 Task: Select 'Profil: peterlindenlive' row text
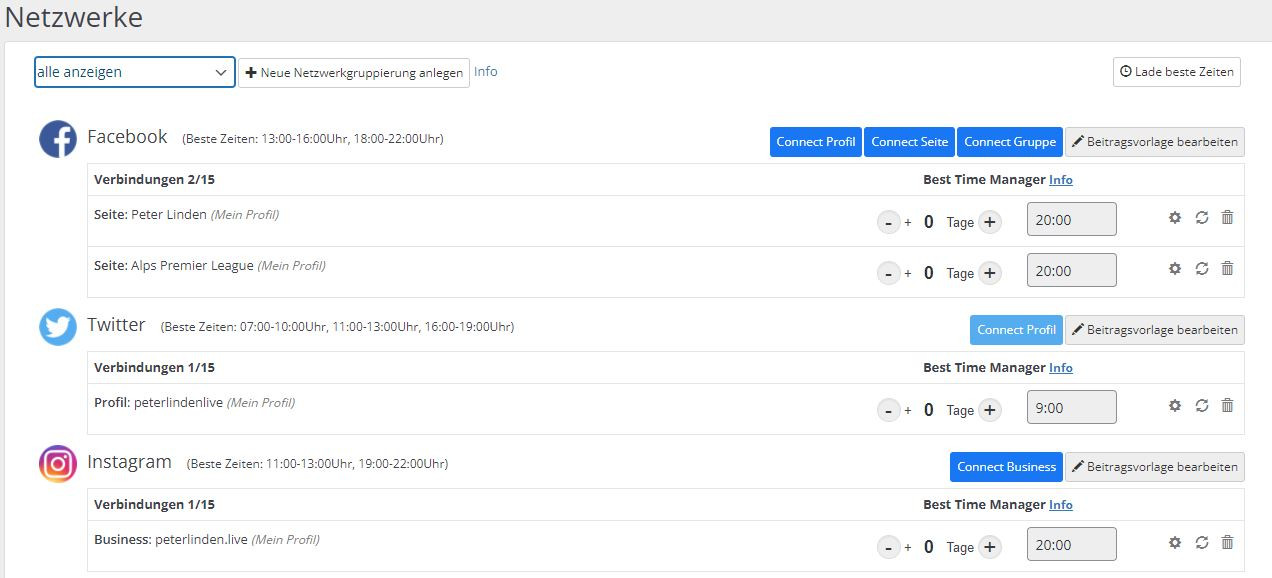pos(158,403)
